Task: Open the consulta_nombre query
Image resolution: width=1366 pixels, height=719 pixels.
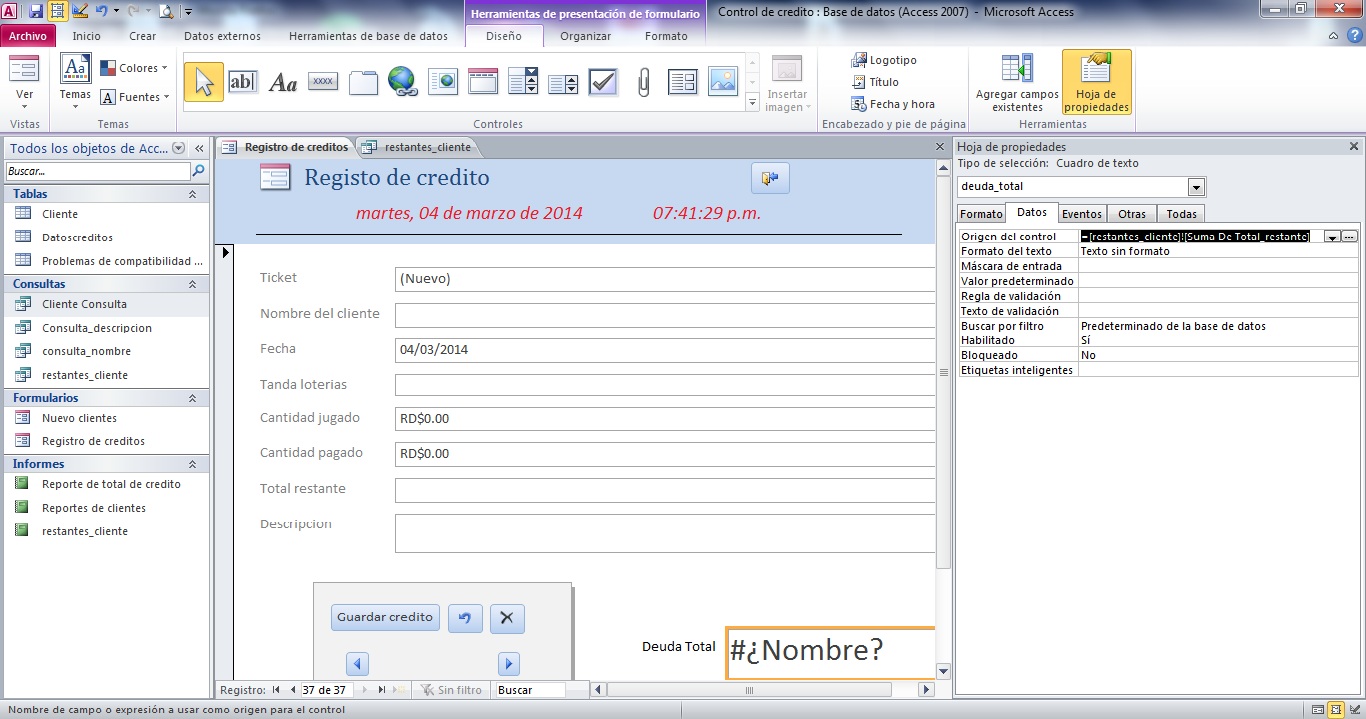Action: (x=86, y=351)
